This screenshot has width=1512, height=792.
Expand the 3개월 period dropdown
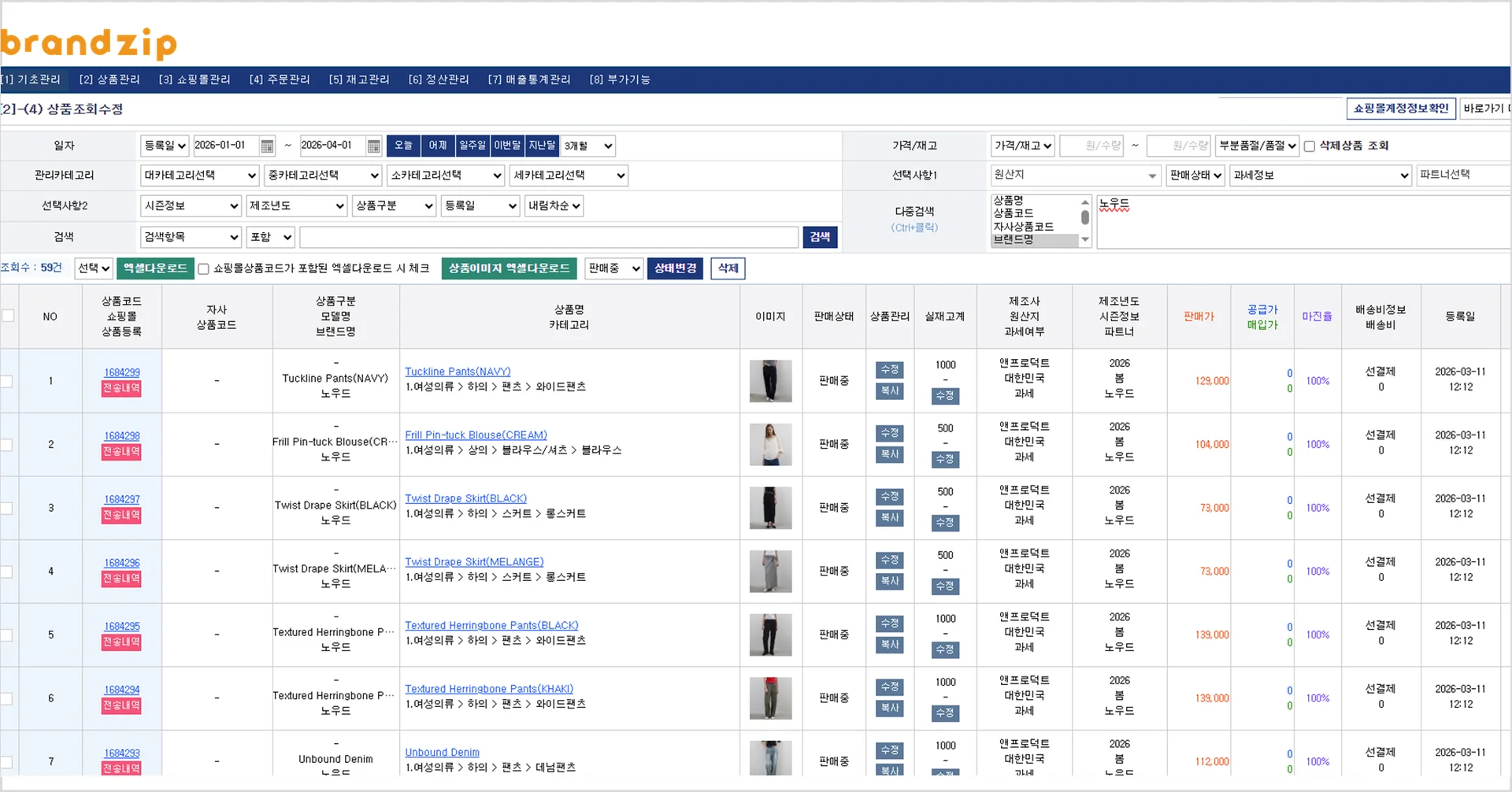[587, 146]
